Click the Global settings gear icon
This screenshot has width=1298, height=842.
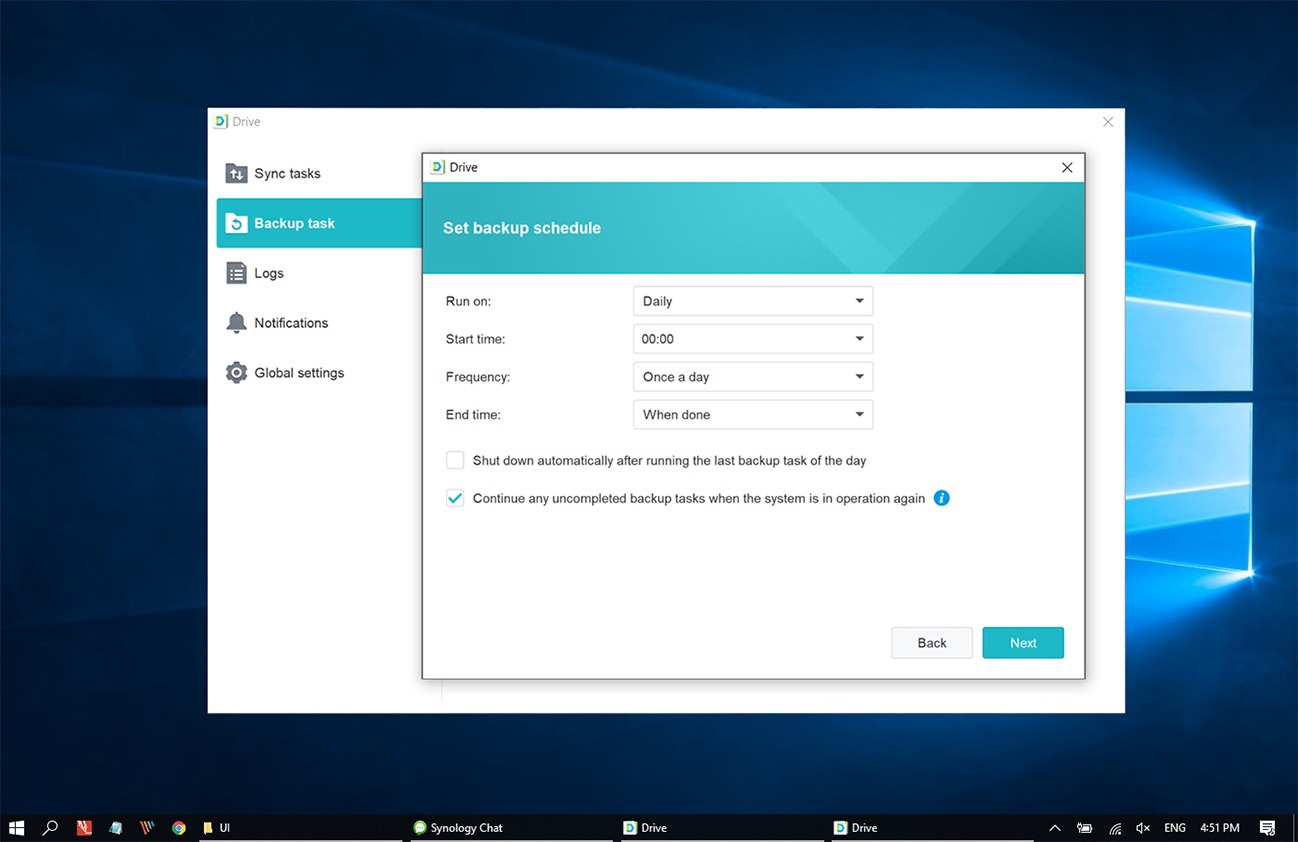point(236,373)
